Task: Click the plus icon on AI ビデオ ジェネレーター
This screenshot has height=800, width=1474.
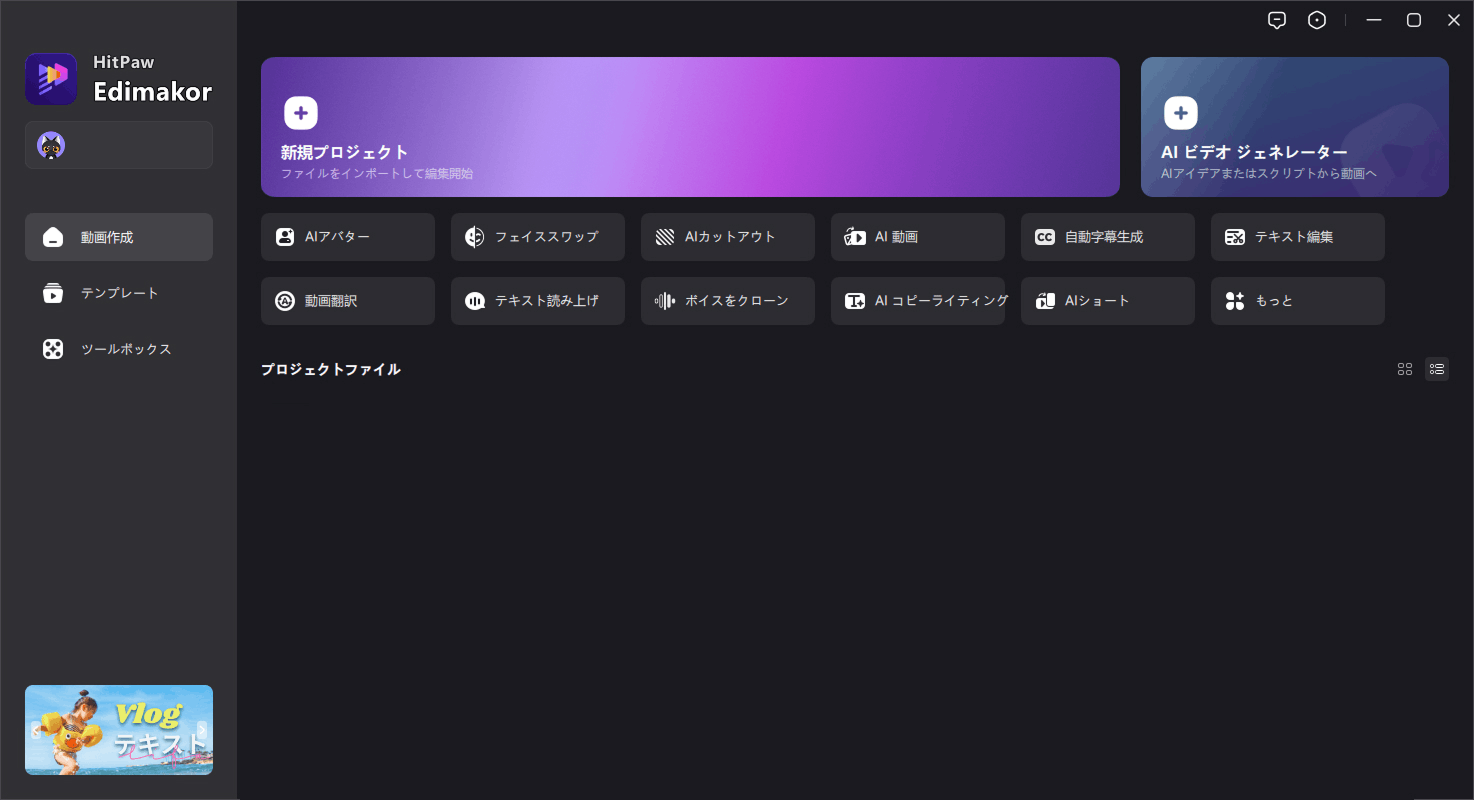Action: [x=1181, y=113]
